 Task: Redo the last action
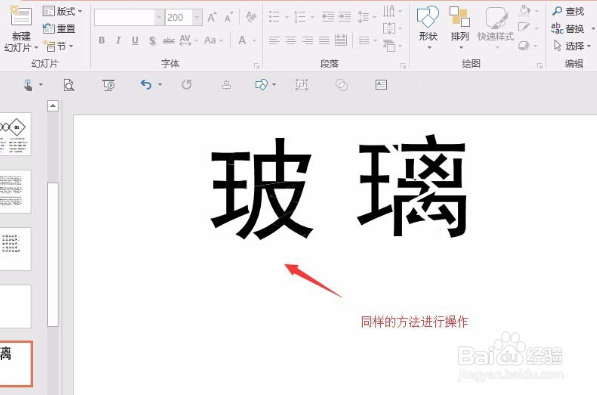(x=186, y=84)
